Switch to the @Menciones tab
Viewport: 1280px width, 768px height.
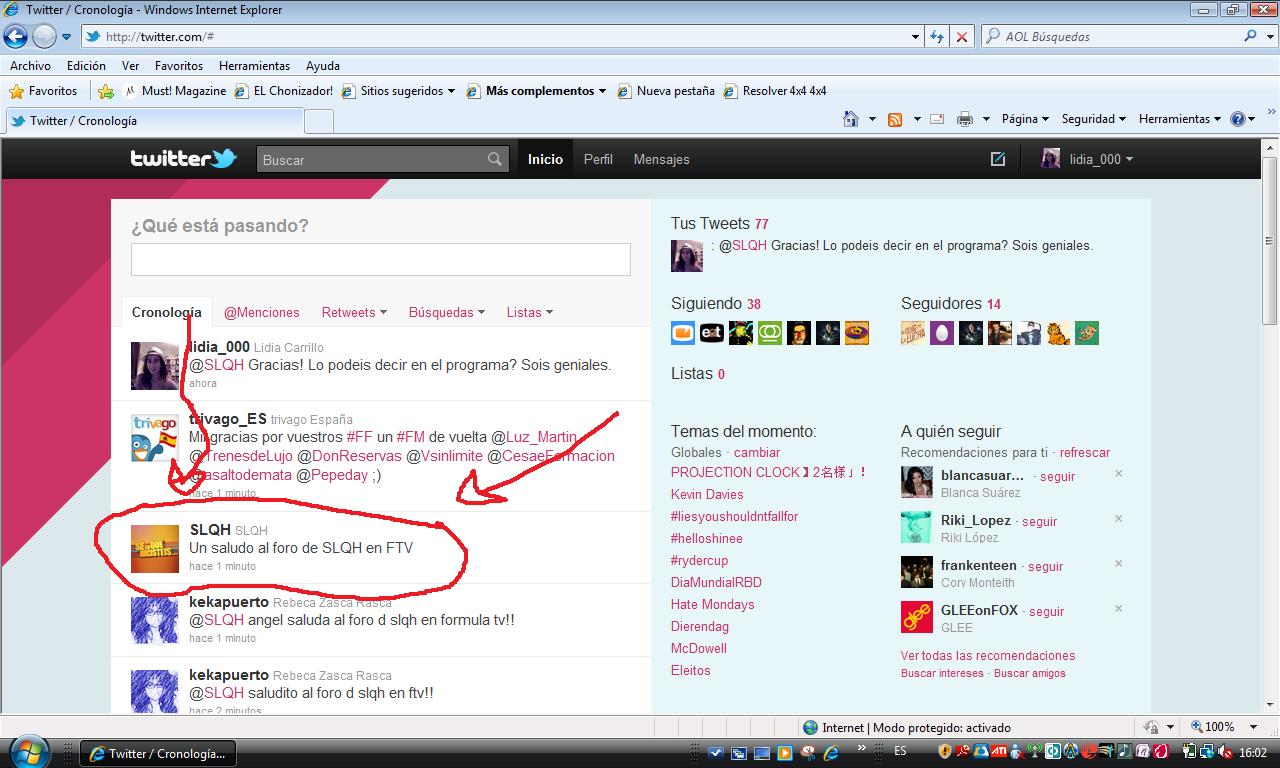(x=261, y=312)
